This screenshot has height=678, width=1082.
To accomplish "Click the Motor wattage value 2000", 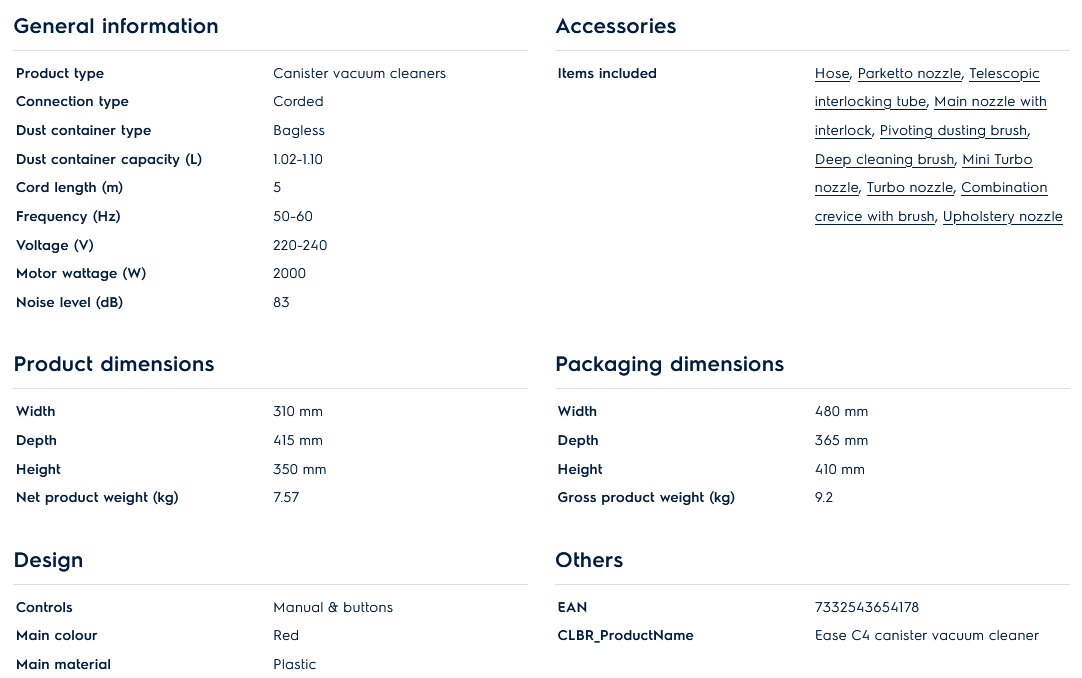I will pos(290,274).
